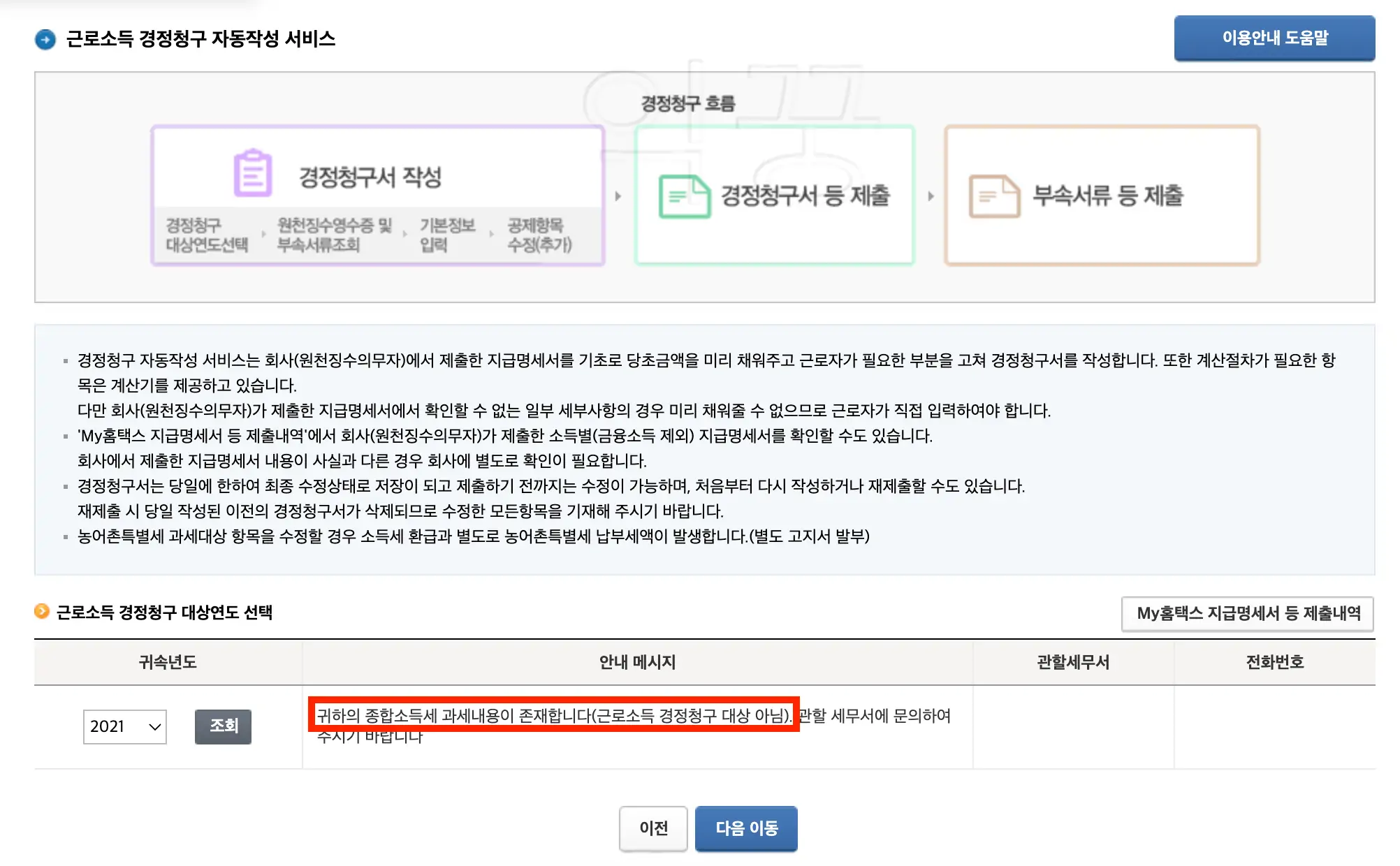Click the arrow between 작성 and 제출 steps
1400x866 pixels.
(618, 196)
